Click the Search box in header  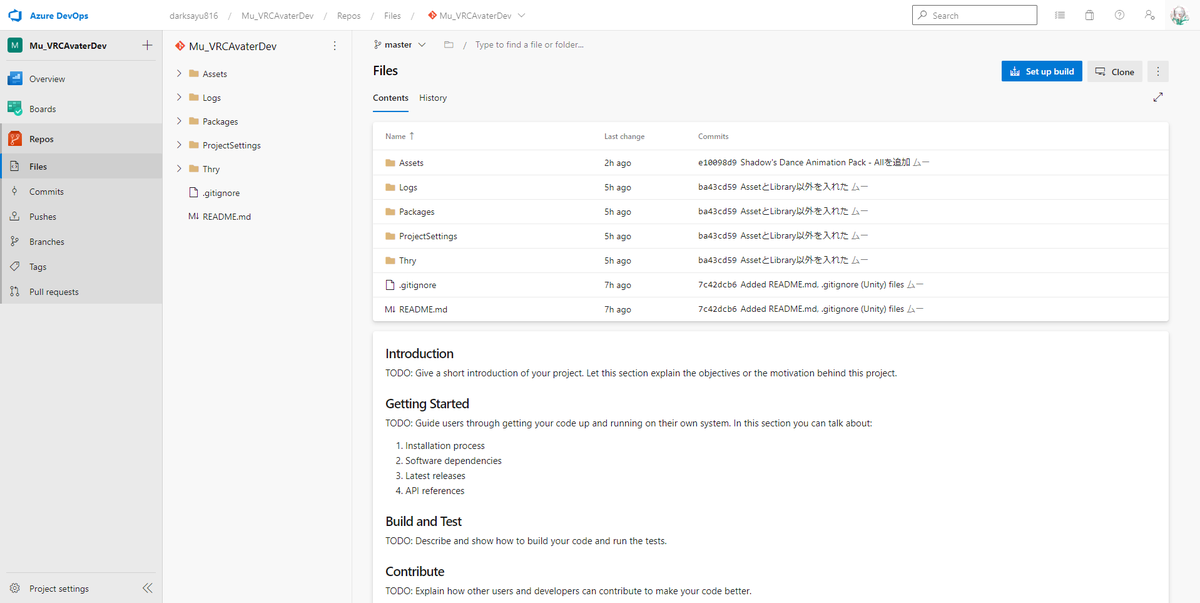[x=975, y=15]
